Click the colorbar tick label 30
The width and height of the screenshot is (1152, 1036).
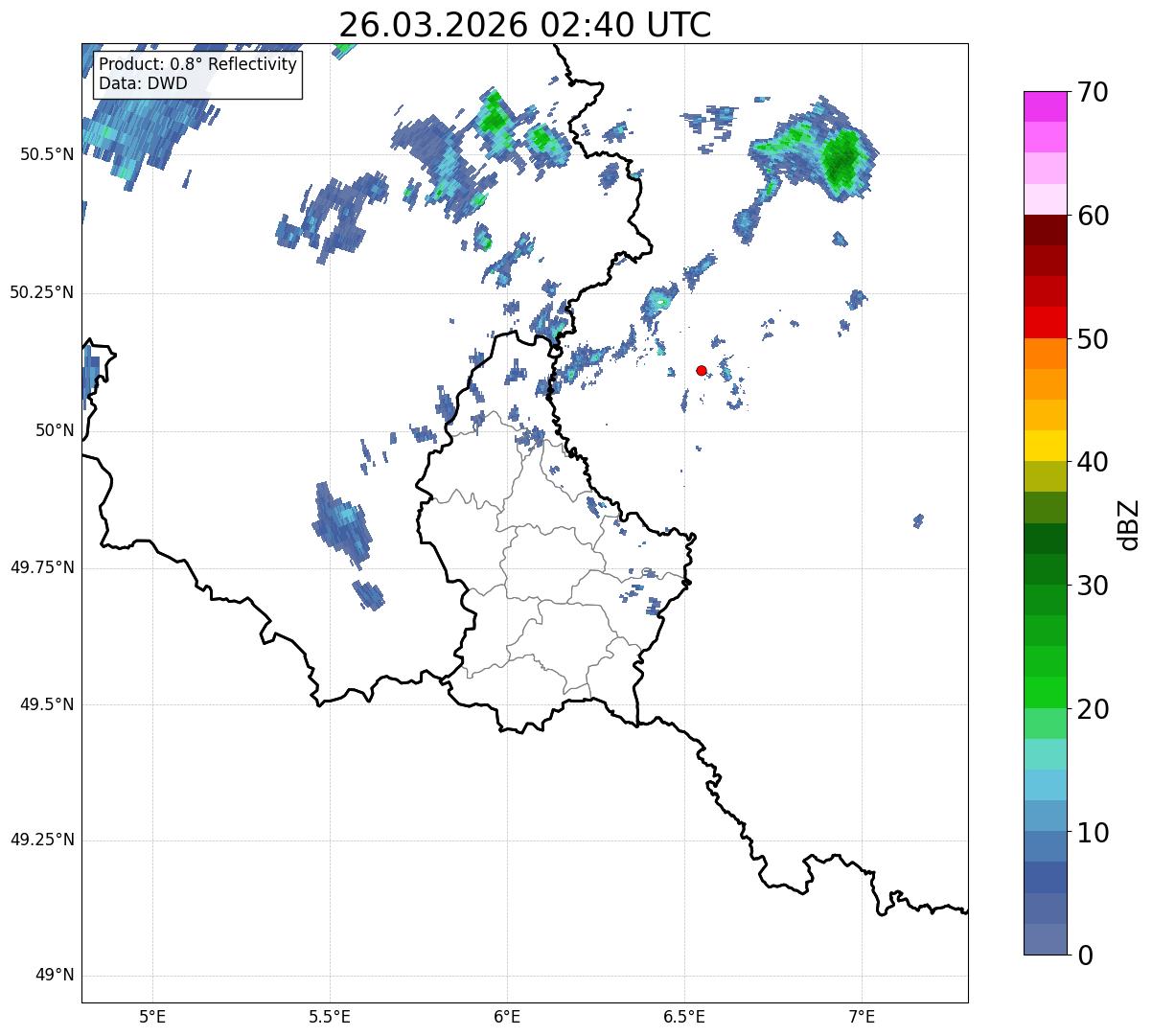click(1092, 586)
